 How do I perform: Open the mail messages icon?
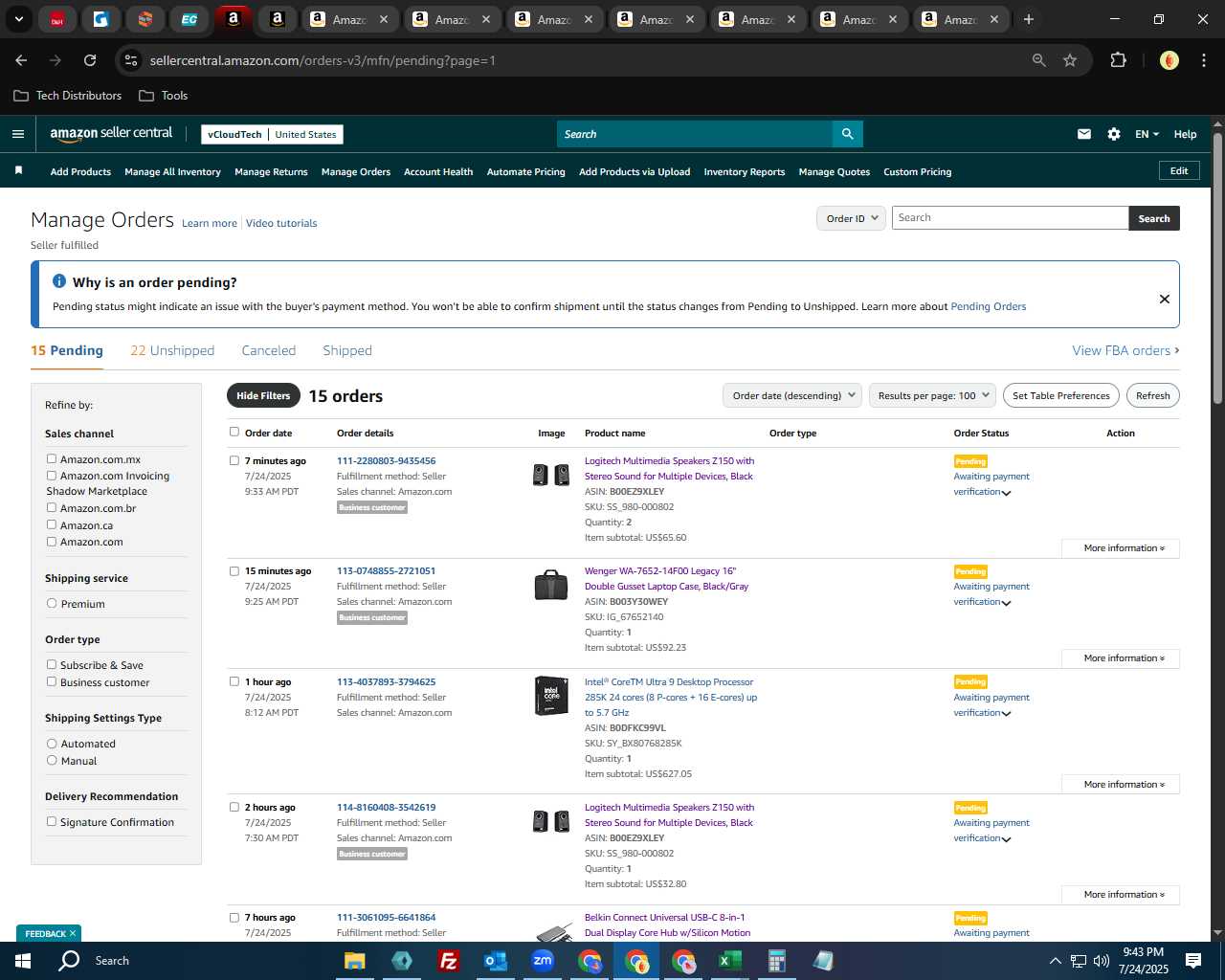pos(1084,134)
